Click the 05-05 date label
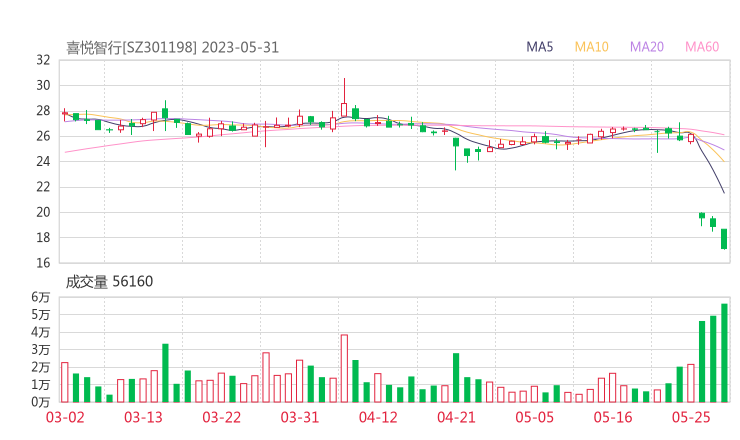This screenshot has height=440, width=740. point(535,417)
